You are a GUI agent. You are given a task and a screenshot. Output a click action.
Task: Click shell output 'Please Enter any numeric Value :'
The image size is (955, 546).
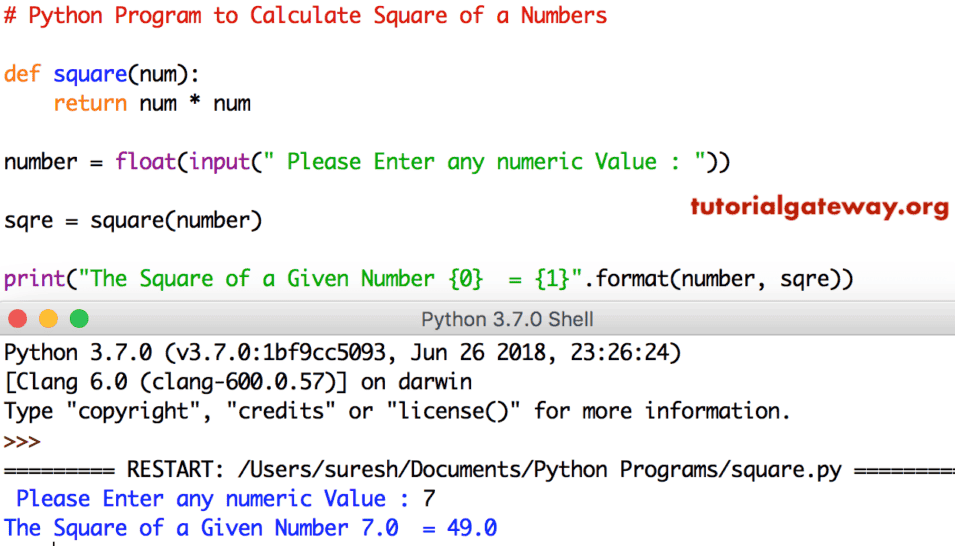213,499
